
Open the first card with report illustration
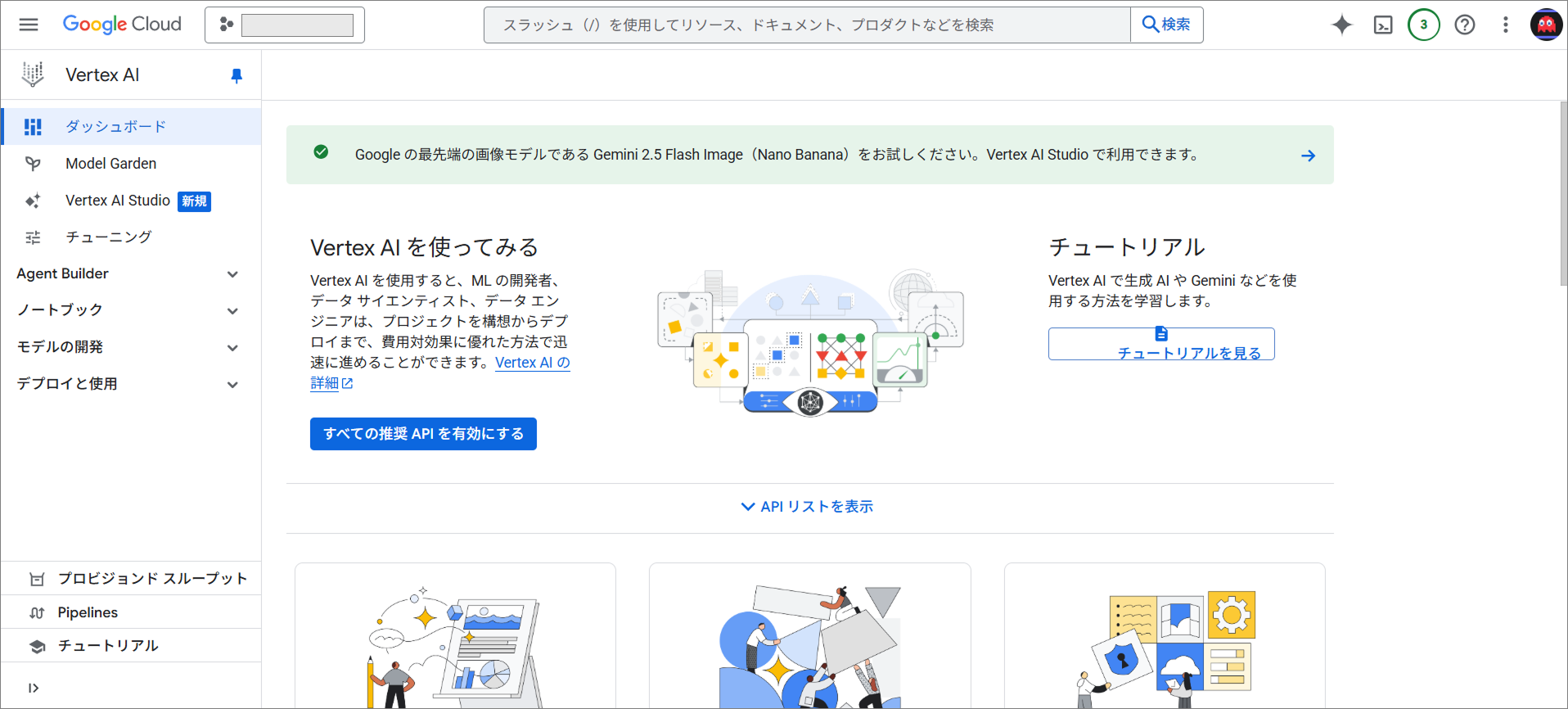coord(455,635)
